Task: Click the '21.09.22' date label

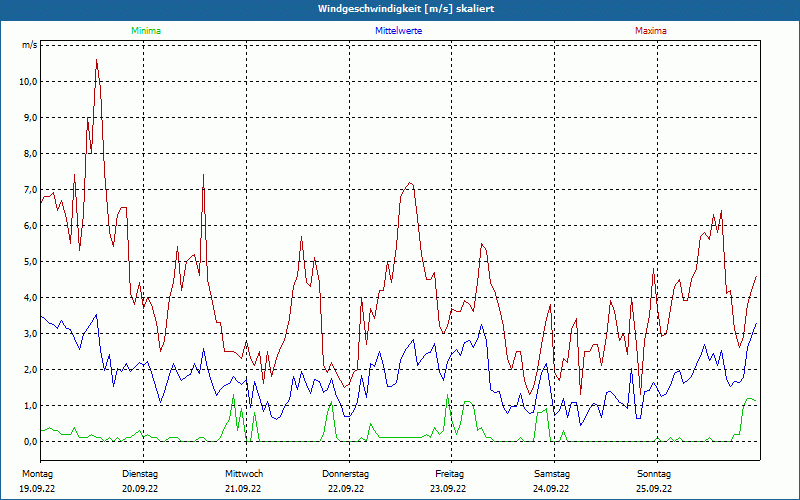Action: (x=243, y=488)
